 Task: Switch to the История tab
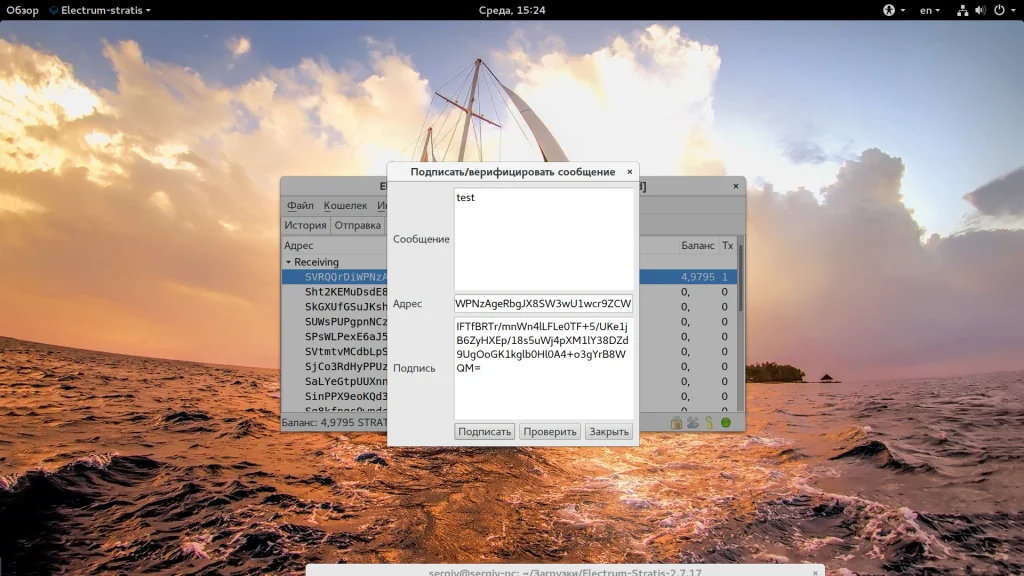[x=305, y=225]
